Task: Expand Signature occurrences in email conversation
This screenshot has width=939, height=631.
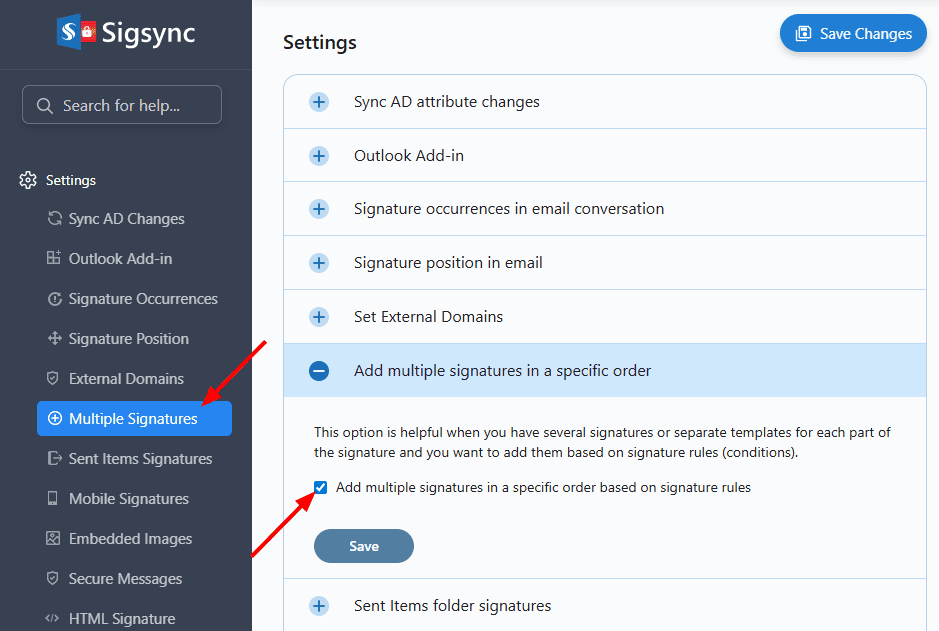Action: 319,209
